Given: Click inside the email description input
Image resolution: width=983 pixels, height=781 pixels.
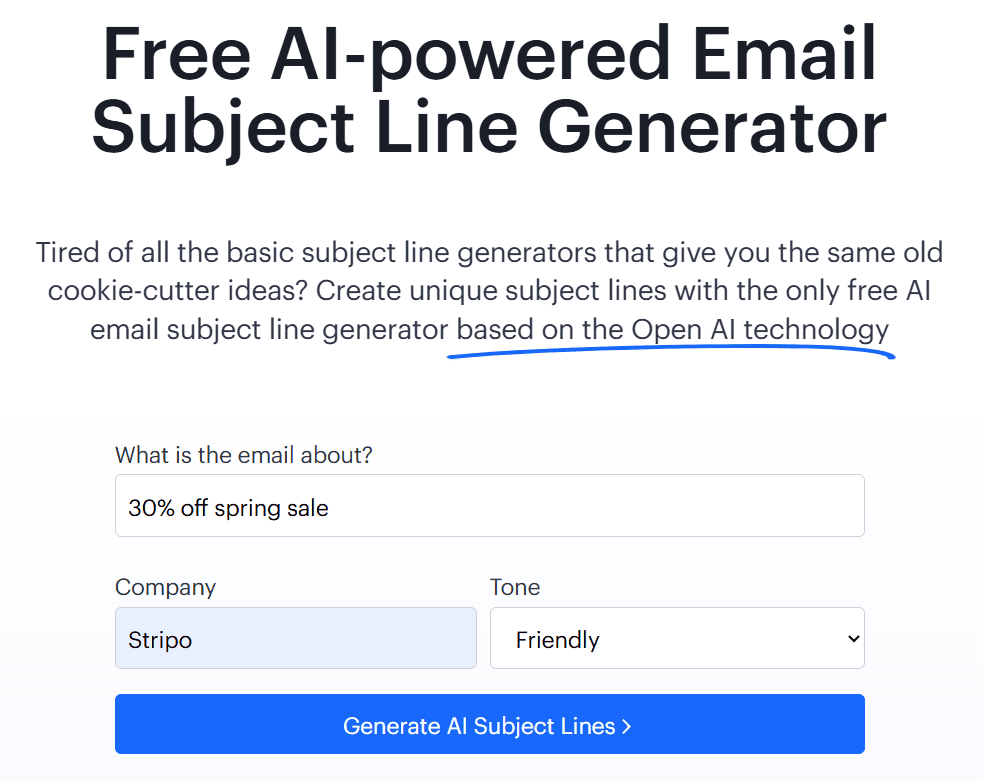Looking at the screenshot, I should coord(490,505).
